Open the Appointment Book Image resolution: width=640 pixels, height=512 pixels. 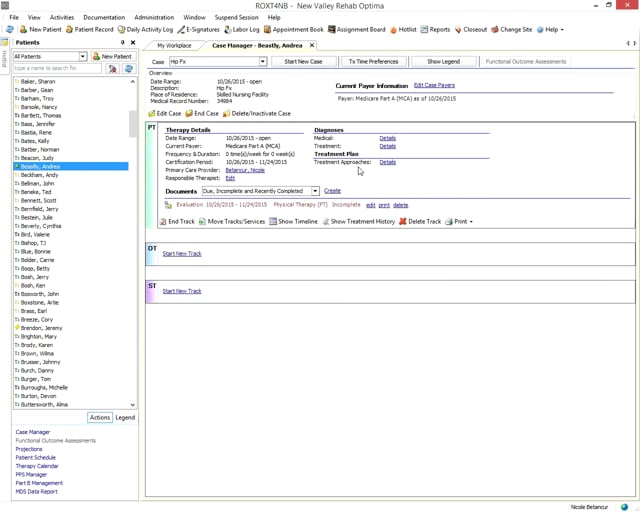(295, 30)
